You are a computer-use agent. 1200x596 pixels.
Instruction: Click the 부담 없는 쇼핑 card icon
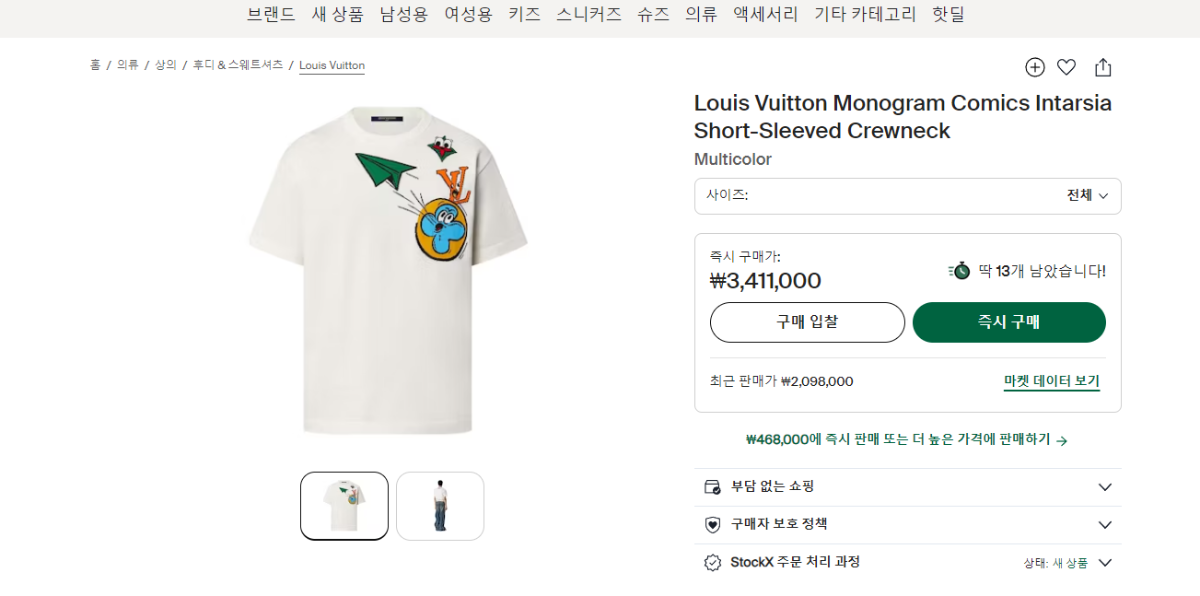coord(712,487)
